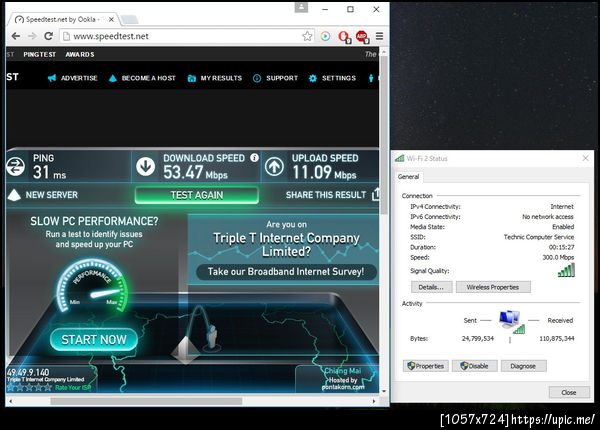The width and height of the screenshot is (600, 430).
Task: Click the Disable adapter button
Action: coord(474,366)
